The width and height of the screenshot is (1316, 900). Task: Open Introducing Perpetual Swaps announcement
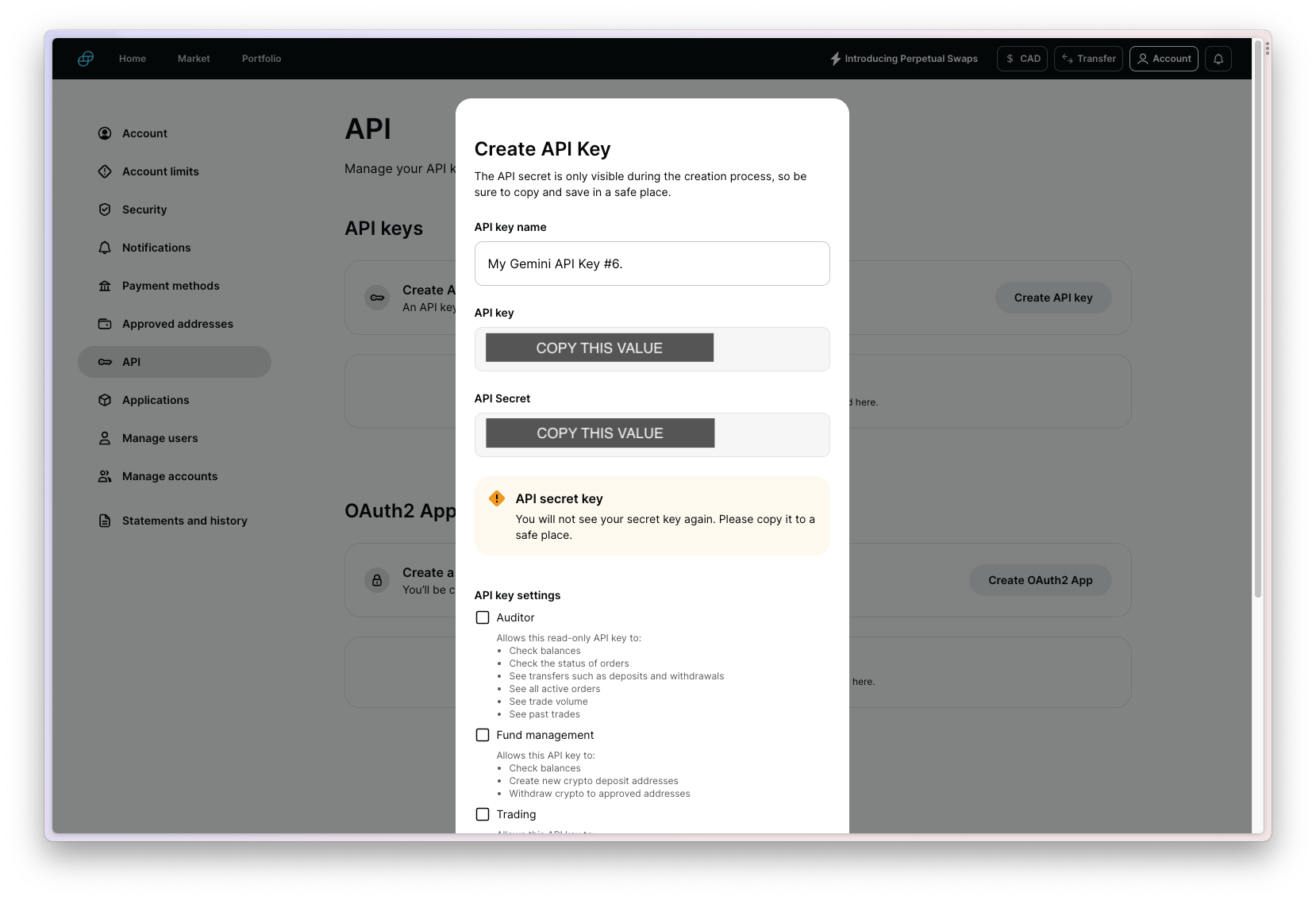904,59
